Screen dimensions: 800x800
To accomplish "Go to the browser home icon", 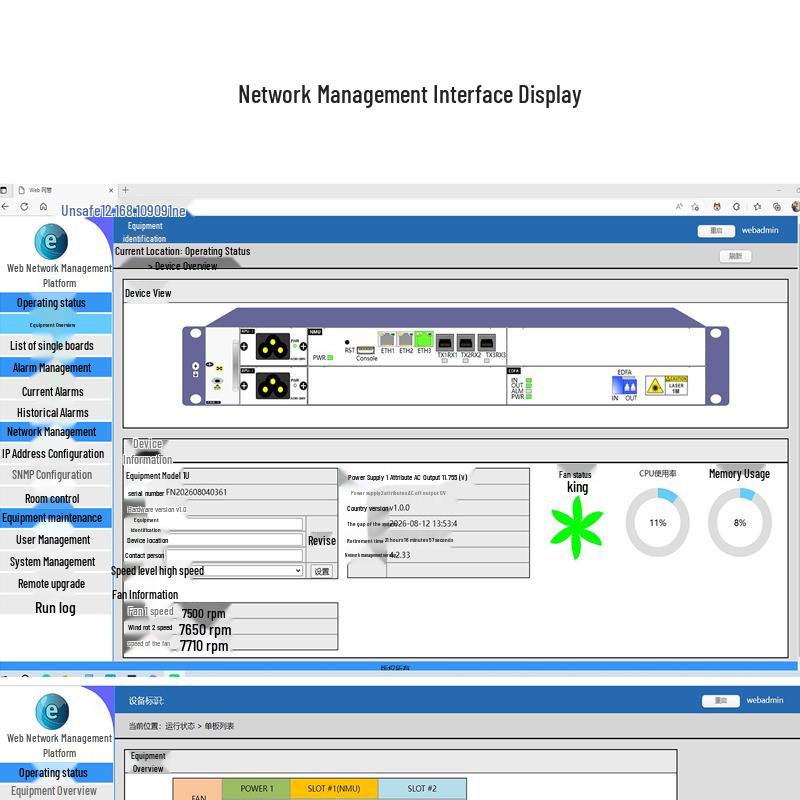I will tap(43, 207).
